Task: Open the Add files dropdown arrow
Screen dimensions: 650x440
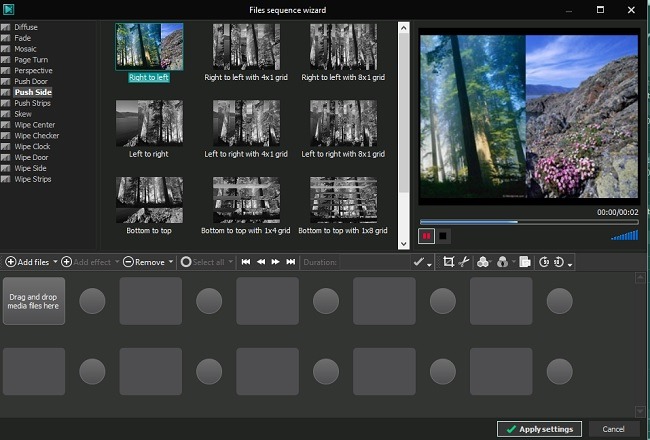Action: (55, 262)
